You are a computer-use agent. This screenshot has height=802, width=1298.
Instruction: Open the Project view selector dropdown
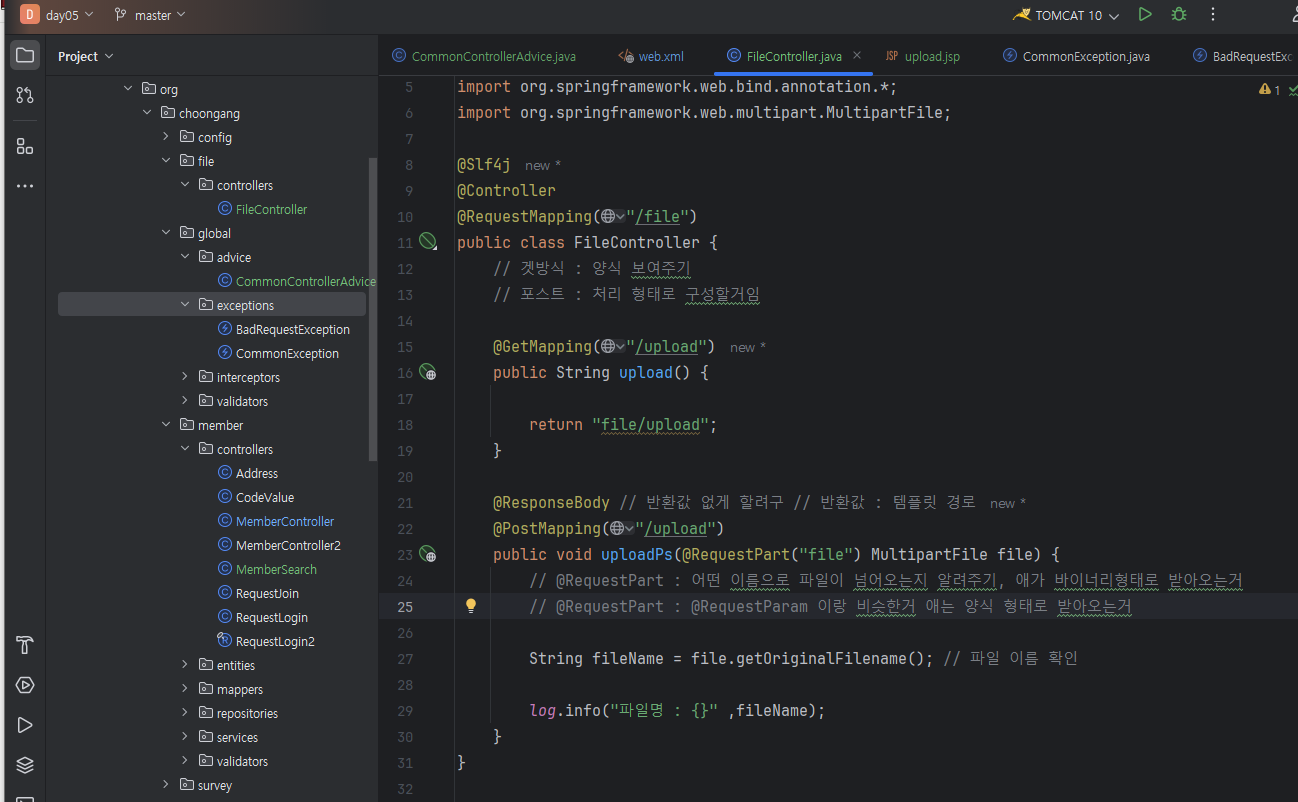pos(85,56)
